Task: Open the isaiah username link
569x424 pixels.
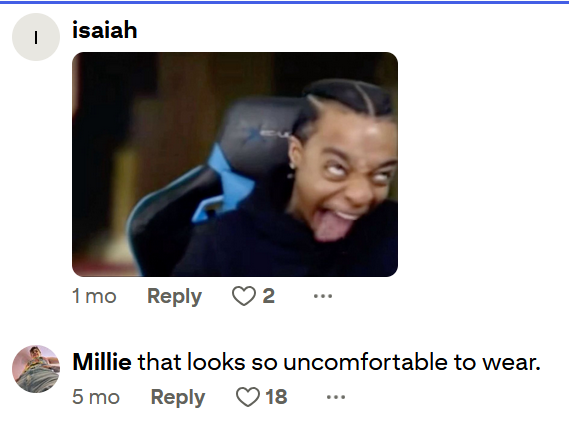Action: coord(105,30)
